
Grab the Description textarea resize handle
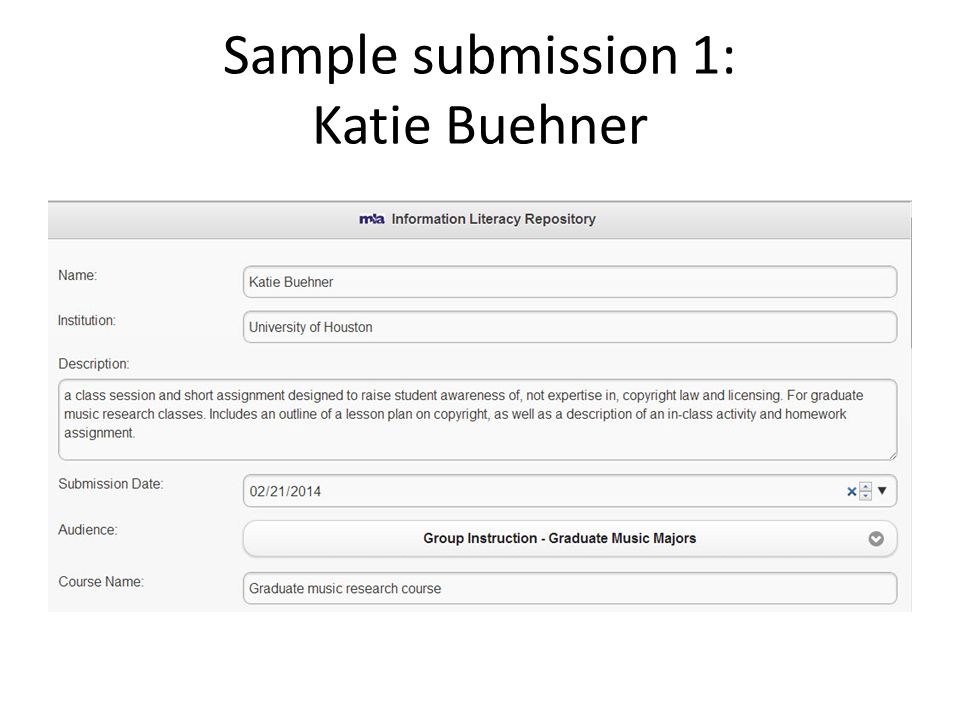click(x=893, y=455)
